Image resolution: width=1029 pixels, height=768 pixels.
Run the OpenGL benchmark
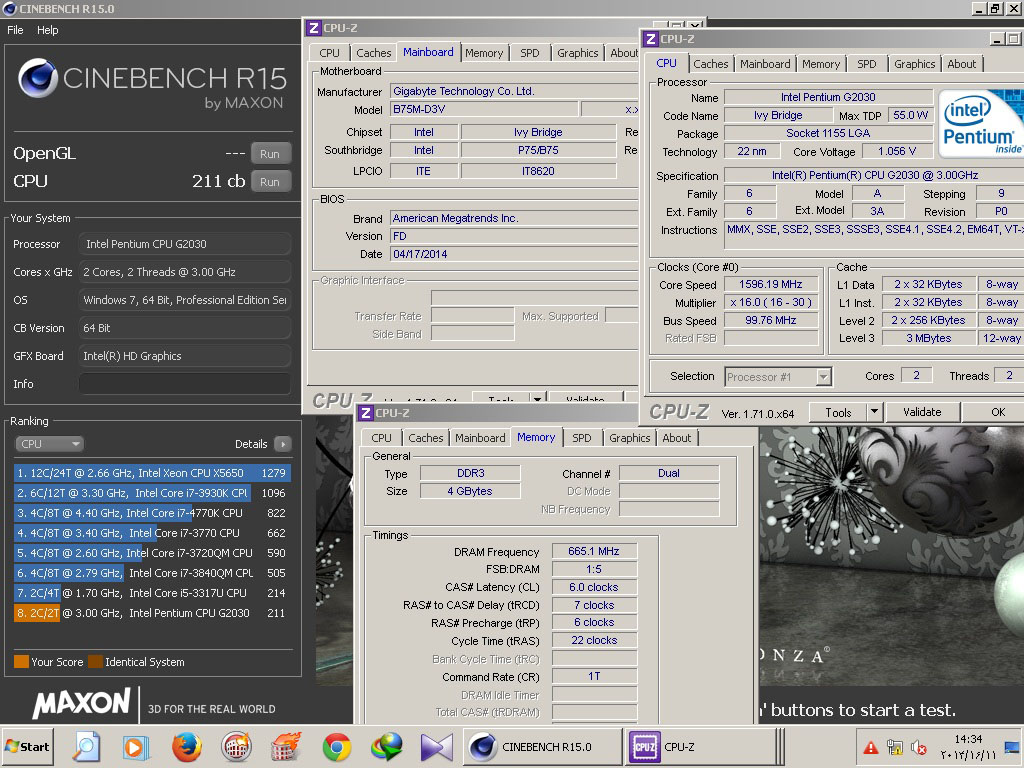(270, 154)
